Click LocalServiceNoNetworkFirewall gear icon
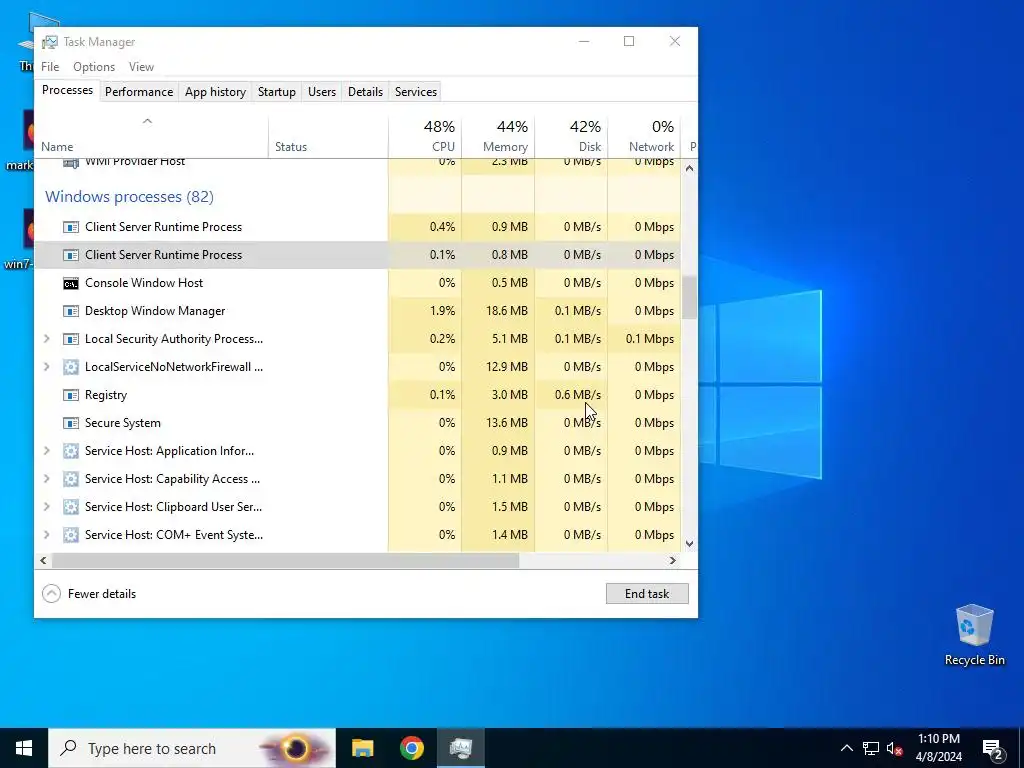 [71, 367]
